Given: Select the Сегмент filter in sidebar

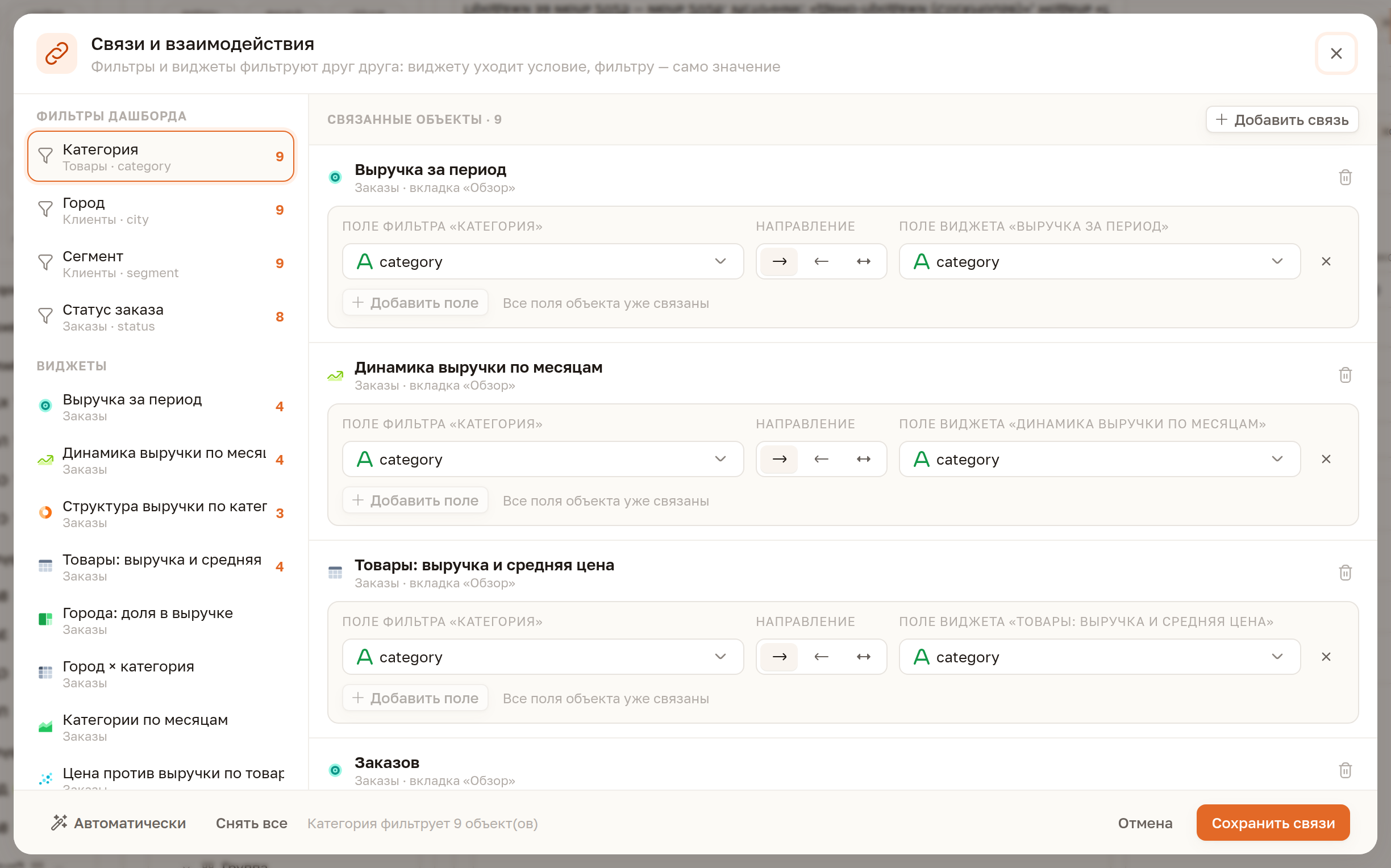Looking at the screenshot, I should (161, 264).
